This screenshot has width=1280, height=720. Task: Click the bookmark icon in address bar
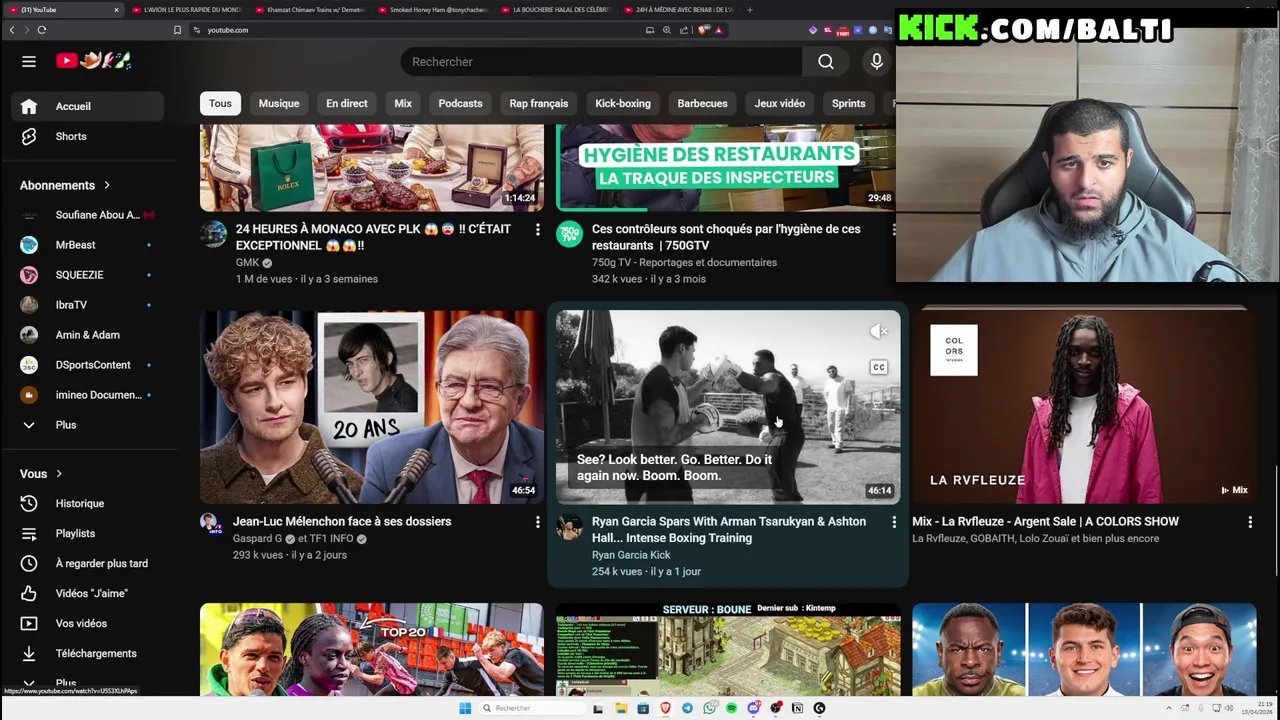(177, 30)
